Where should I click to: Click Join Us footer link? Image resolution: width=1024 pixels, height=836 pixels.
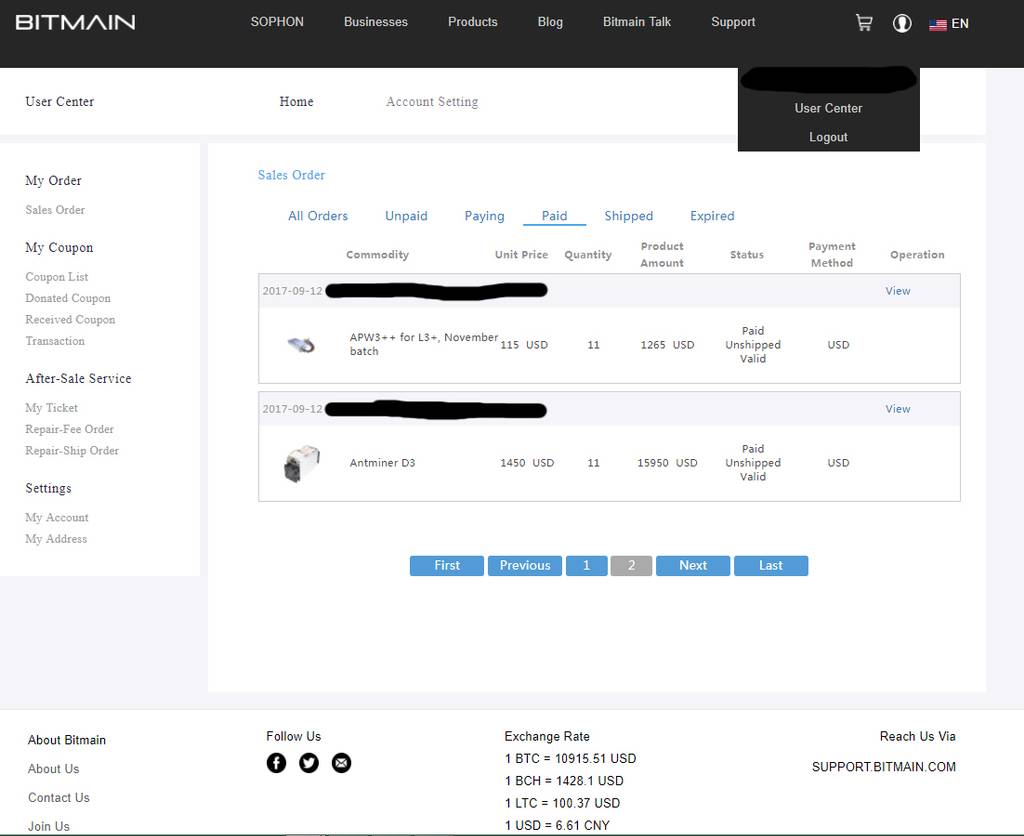(x=48, y=826)
